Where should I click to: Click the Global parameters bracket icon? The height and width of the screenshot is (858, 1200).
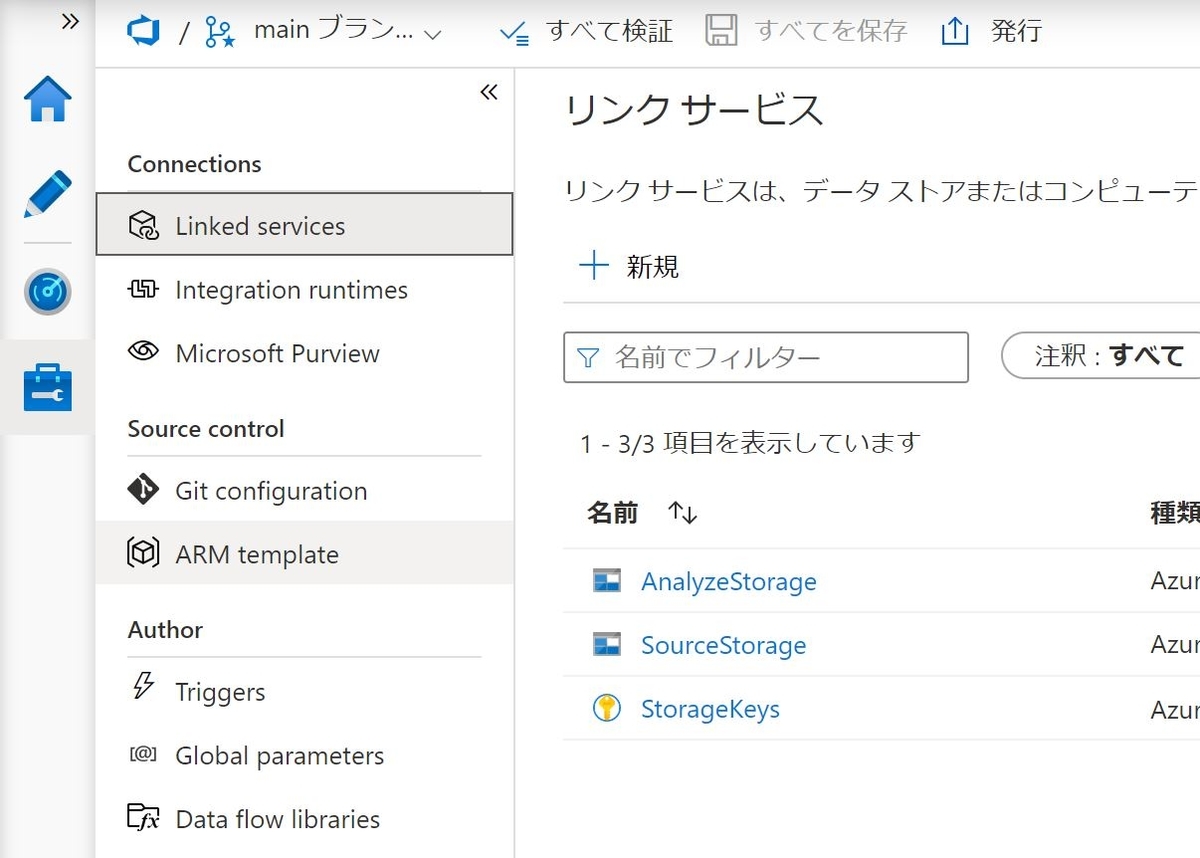point(144,755)
